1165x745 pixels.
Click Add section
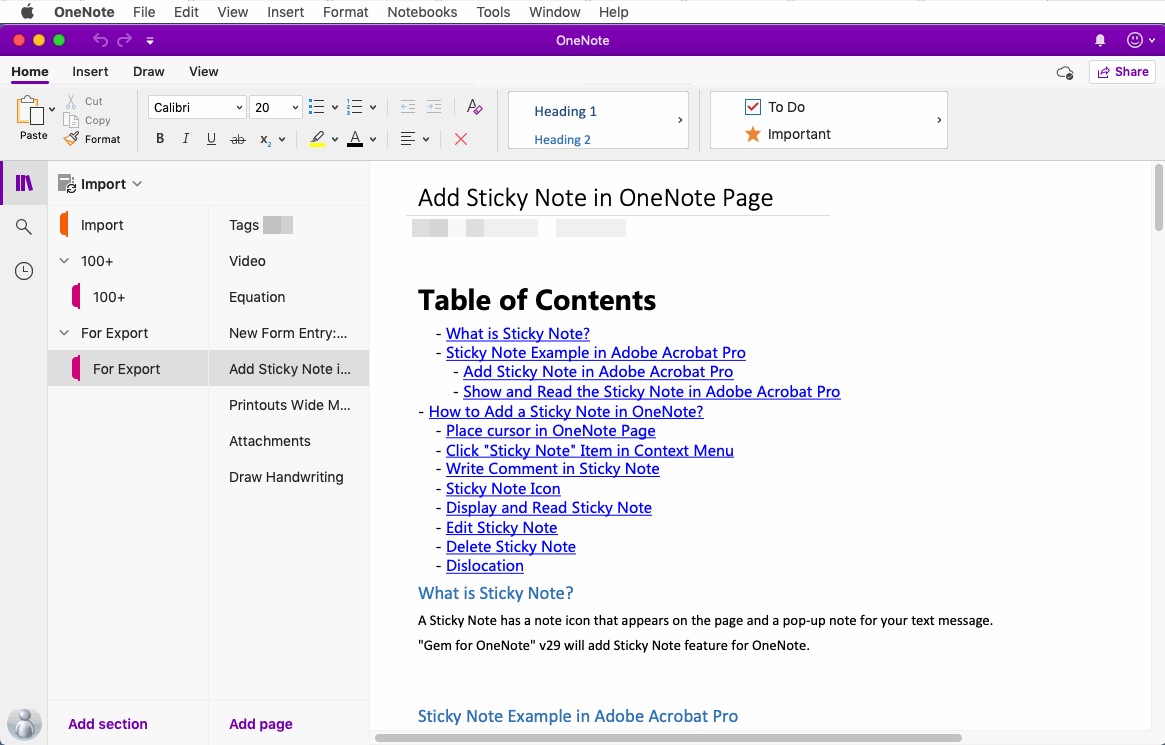[108, 724]
